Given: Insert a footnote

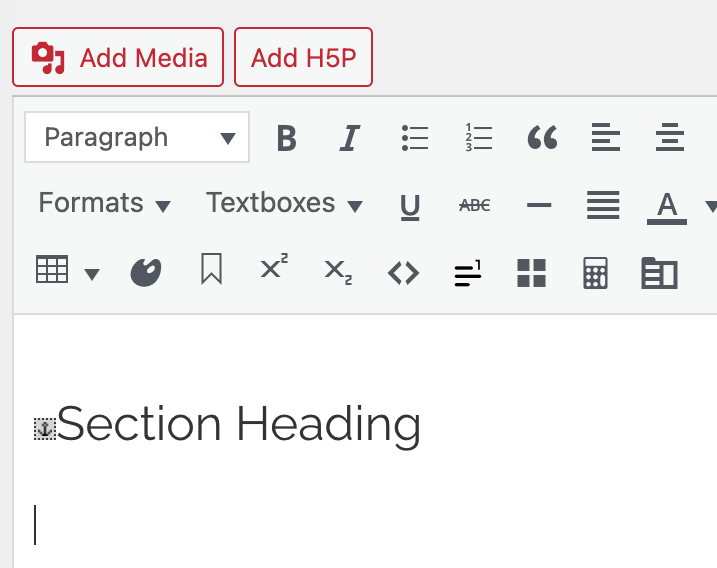Looking at the screenshot, I should 467,272.
